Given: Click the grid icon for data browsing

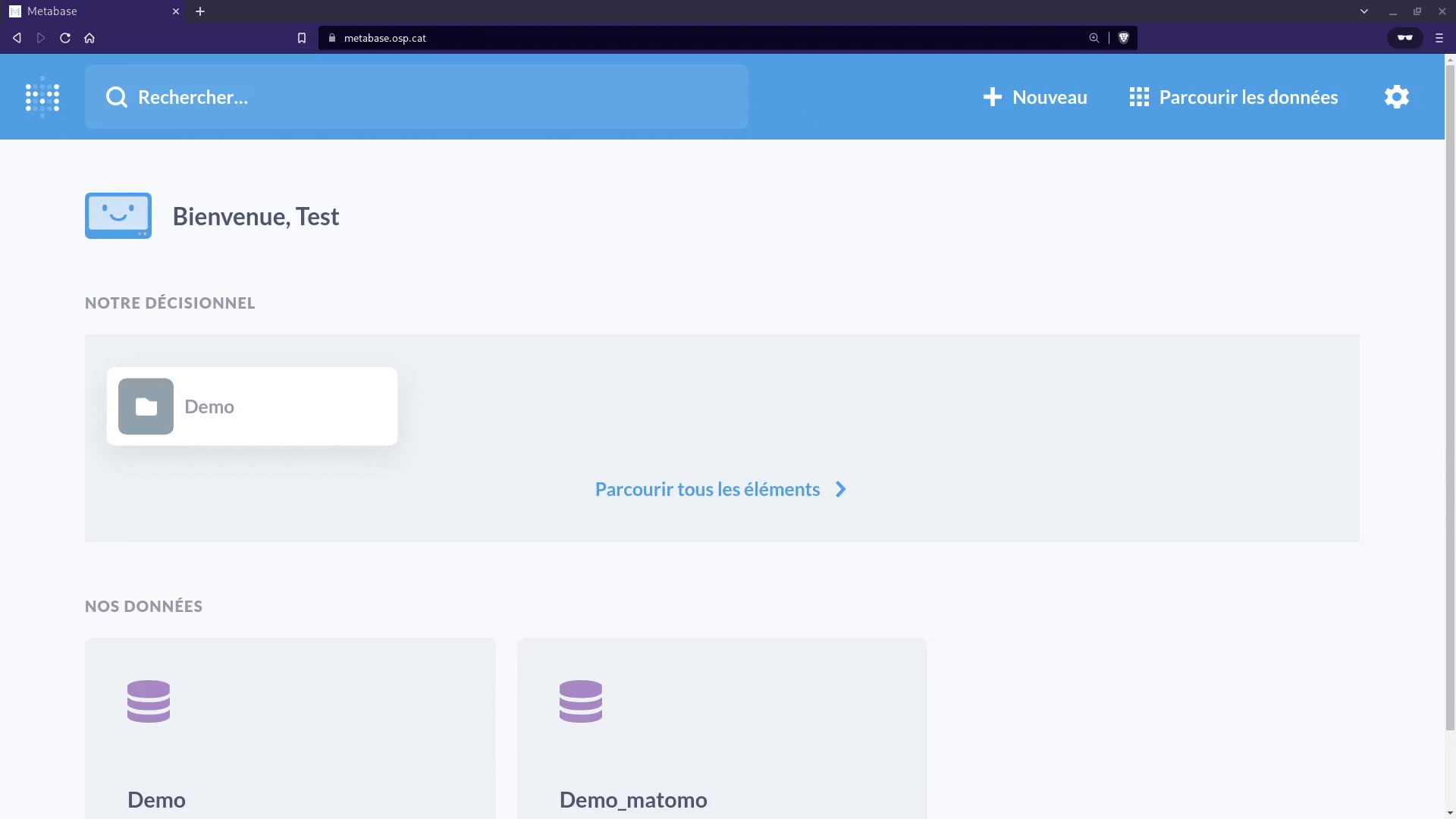Looking at the screenshot, I should point(1139,97).
